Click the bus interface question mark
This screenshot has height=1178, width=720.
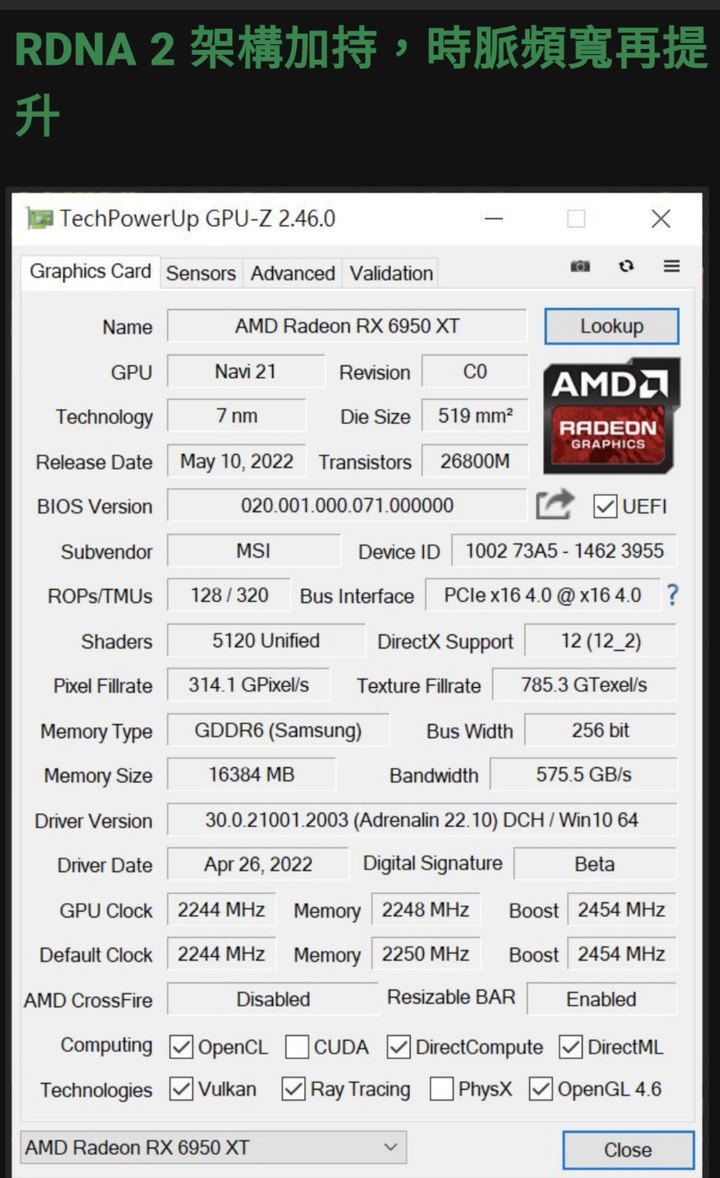pos(673,595)
